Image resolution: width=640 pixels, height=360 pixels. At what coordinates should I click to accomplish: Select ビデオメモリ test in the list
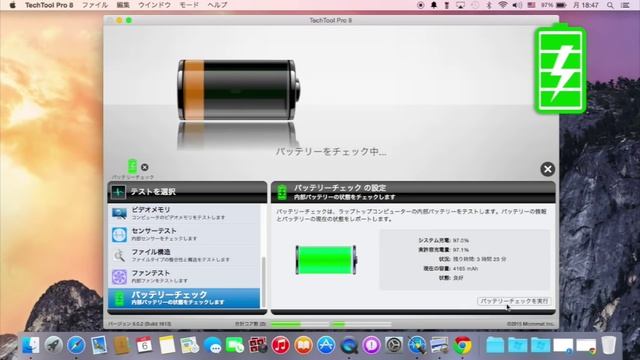click(184, 213)
